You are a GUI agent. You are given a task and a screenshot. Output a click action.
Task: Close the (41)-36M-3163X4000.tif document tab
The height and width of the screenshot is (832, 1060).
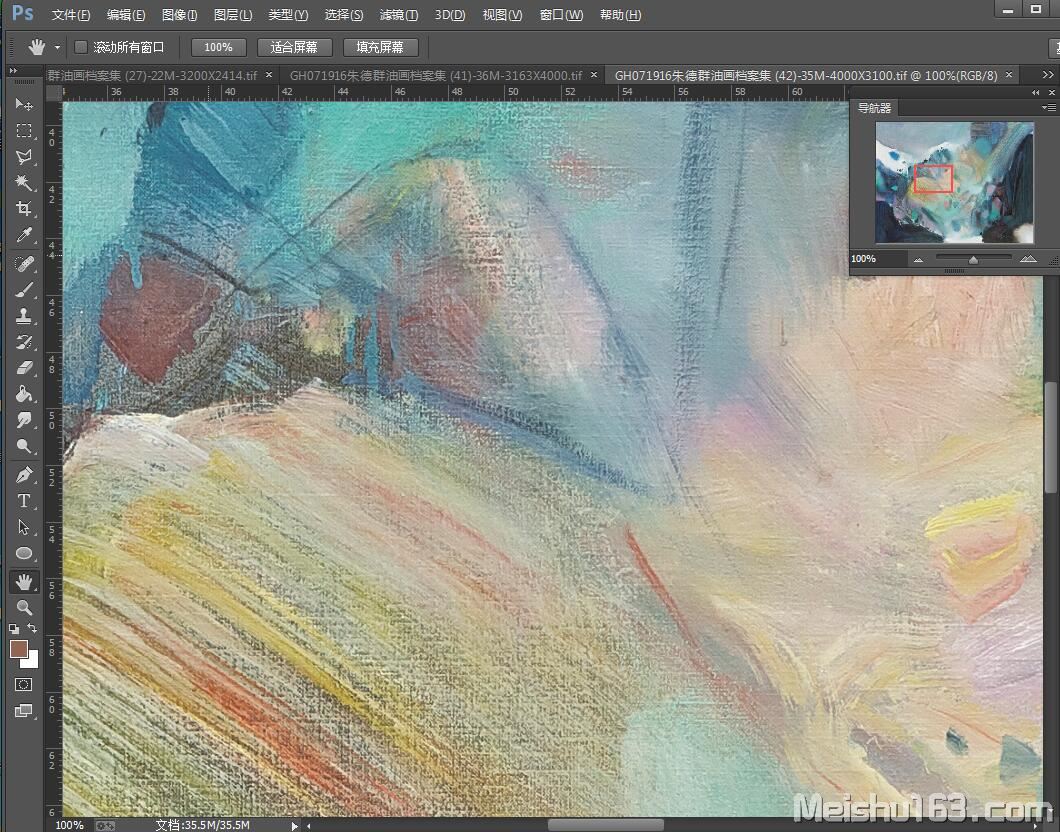click(594, 75)
